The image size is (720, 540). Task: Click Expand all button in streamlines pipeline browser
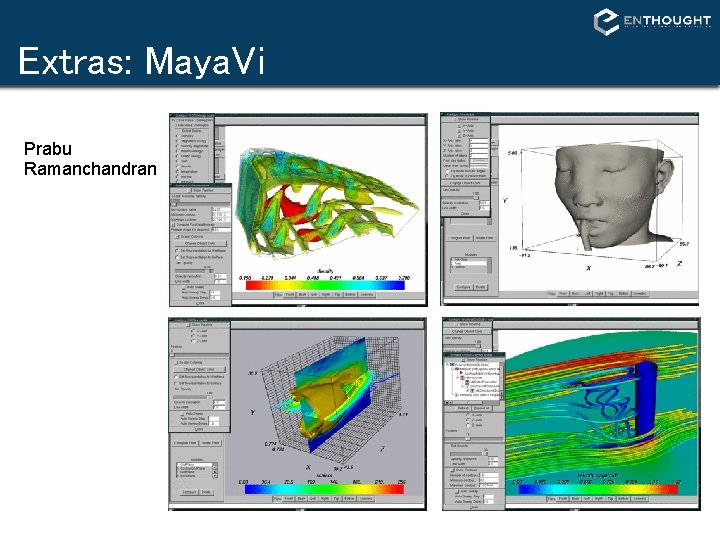481,408
